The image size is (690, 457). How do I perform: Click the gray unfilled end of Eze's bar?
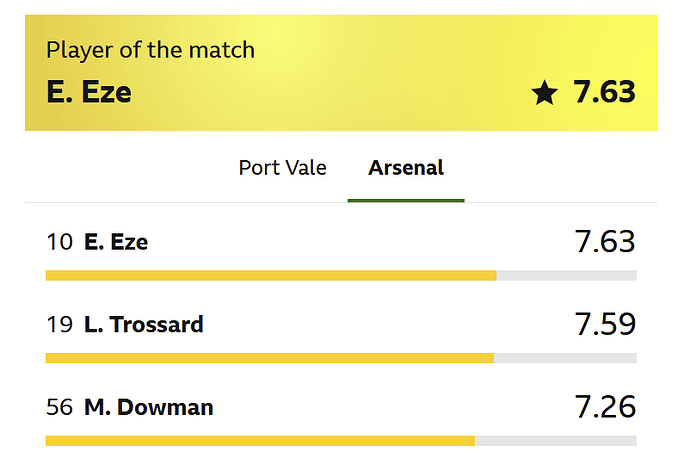point(566,275)
